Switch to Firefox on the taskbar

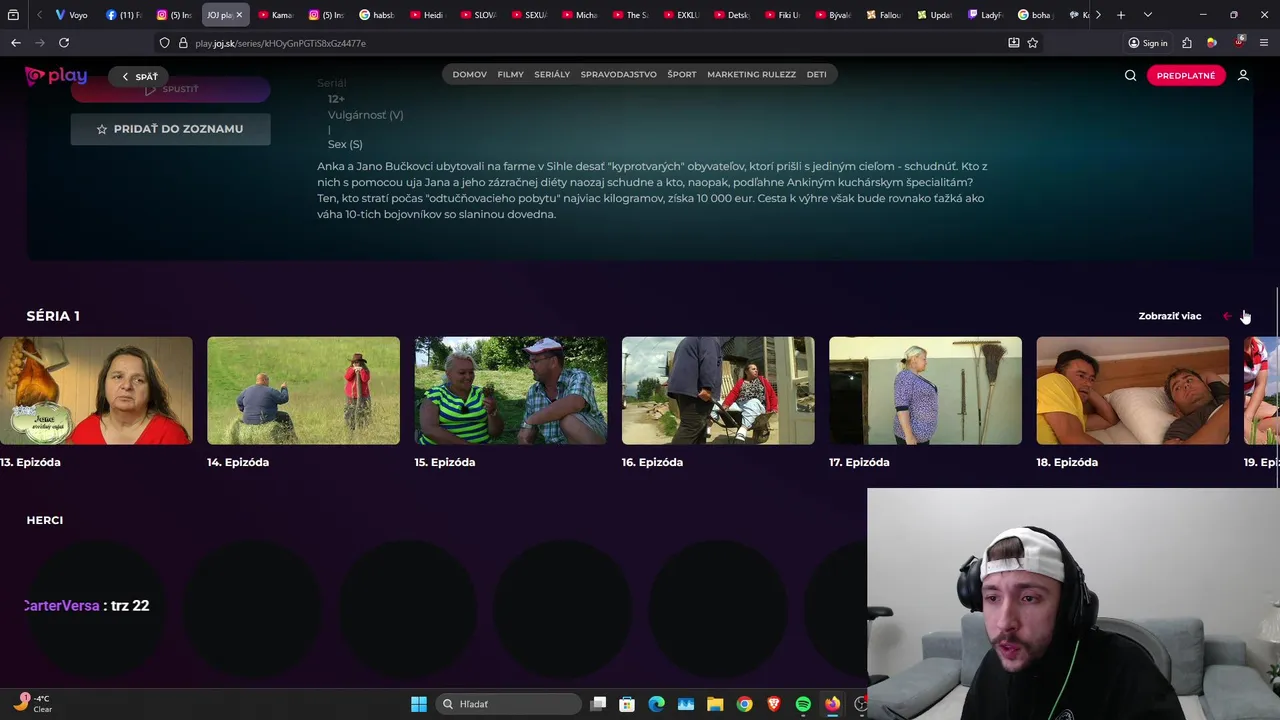tap(832, 704)
